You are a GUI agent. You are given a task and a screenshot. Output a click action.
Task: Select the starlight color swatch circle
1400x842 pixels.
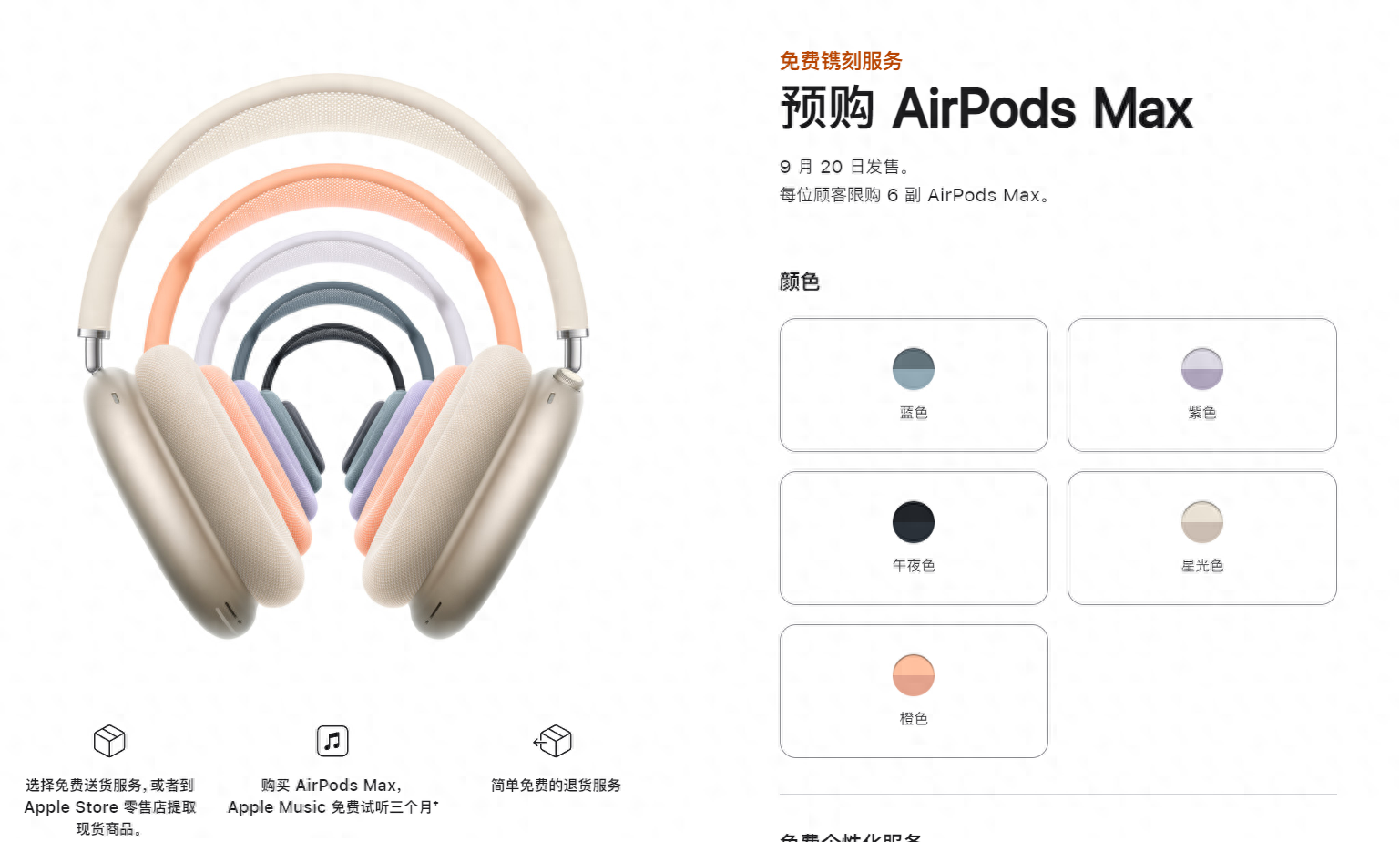click(x=1202, y=522)
